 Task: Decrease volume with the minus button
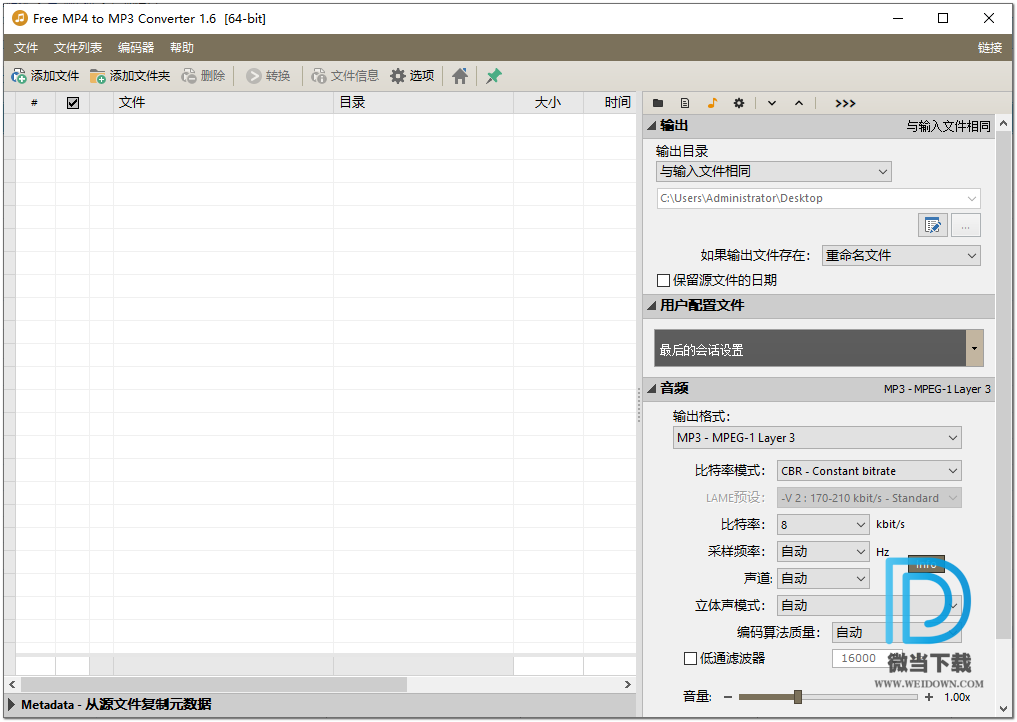tap(728, 697)
